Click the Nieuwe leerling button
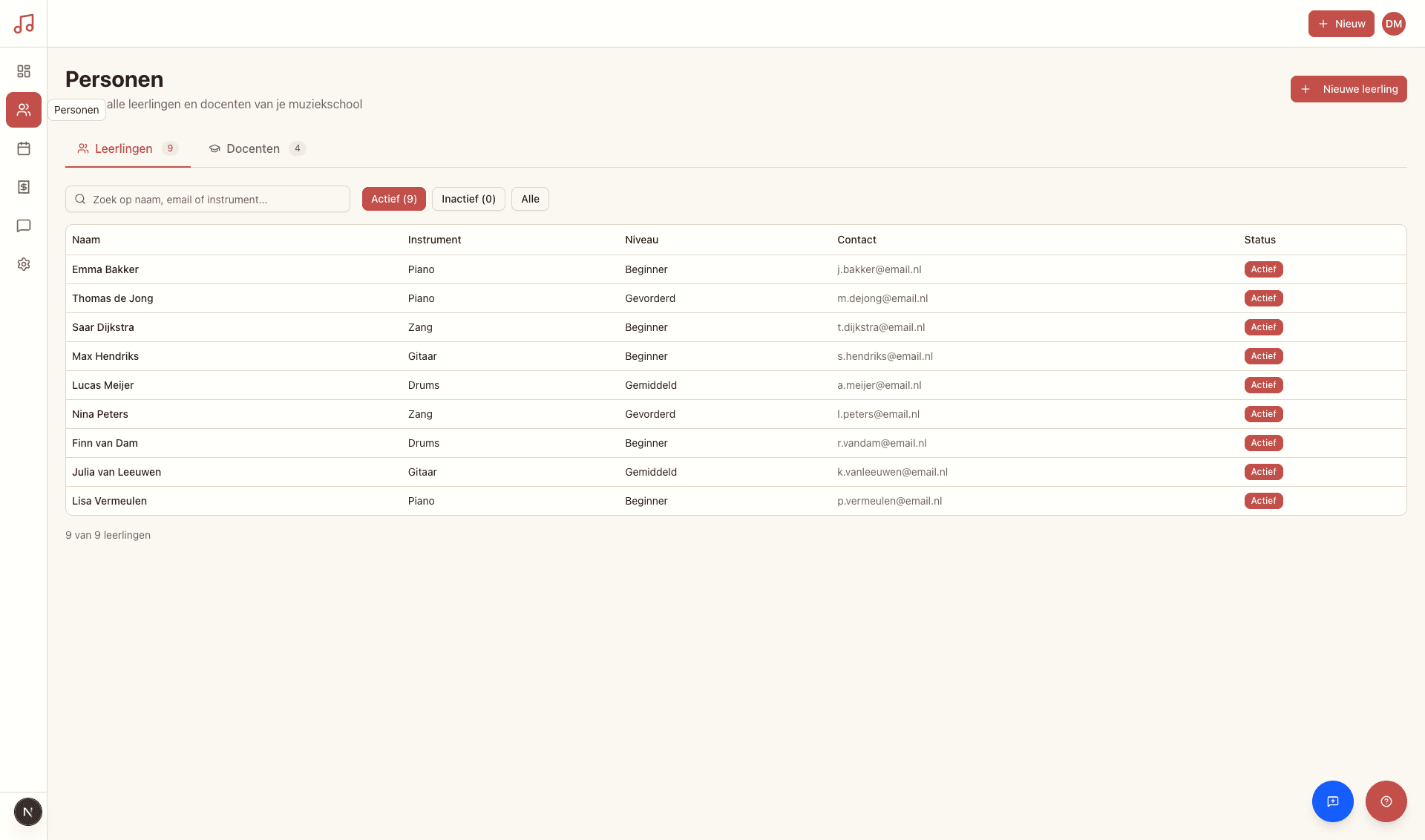The height and width of the screenshot is (840, 1425). tap(1348, 89)
